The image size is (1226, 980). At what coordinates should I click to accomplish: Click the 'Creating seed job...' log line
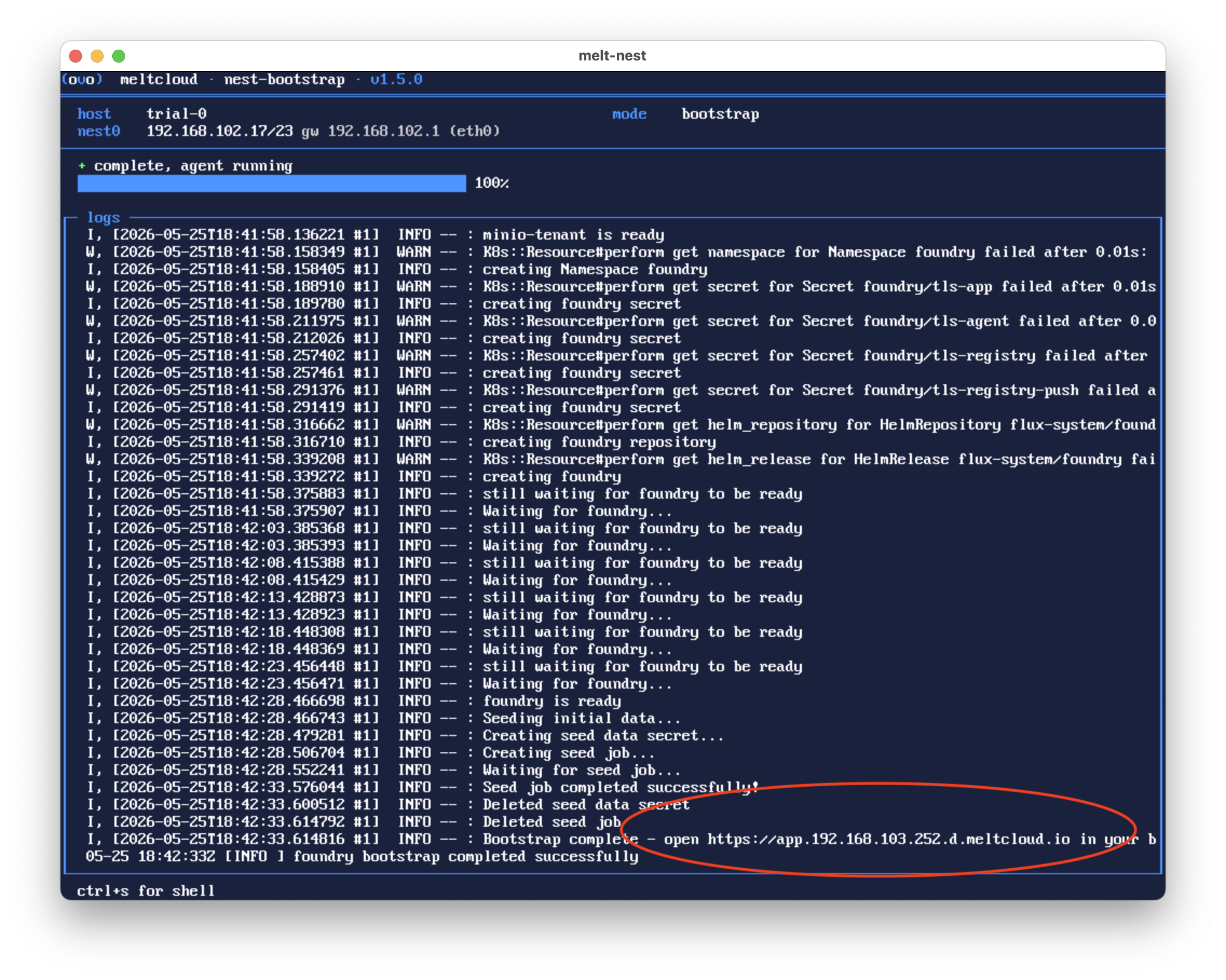pos(371,752)
